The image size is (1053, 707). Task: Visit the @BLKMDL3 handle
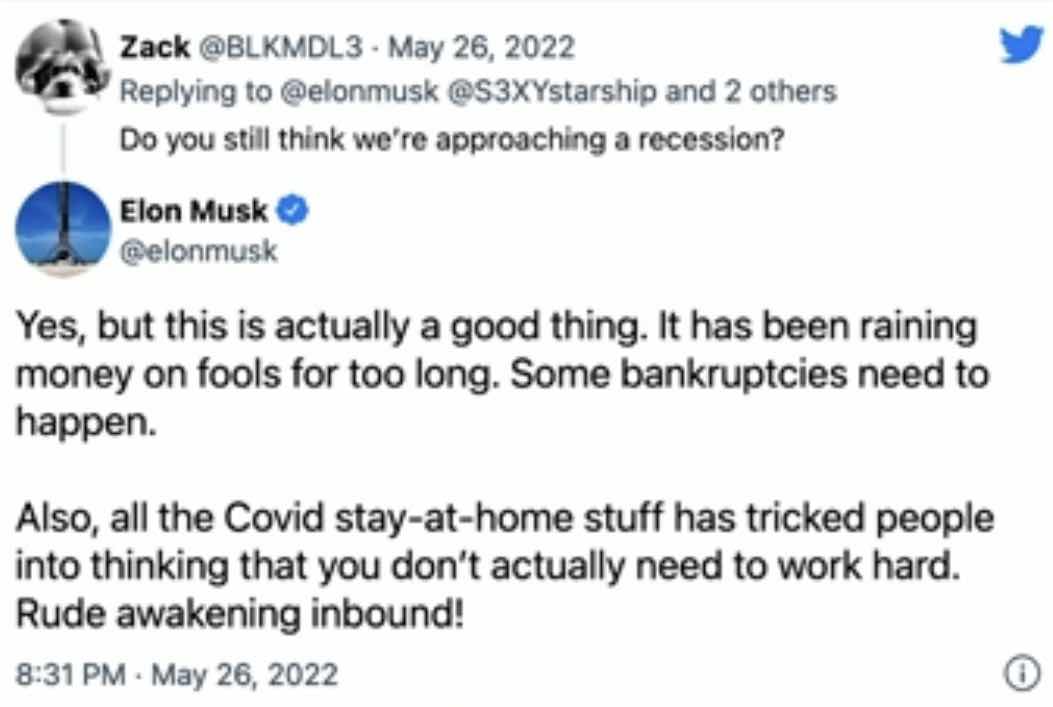[x=279, y=47]
